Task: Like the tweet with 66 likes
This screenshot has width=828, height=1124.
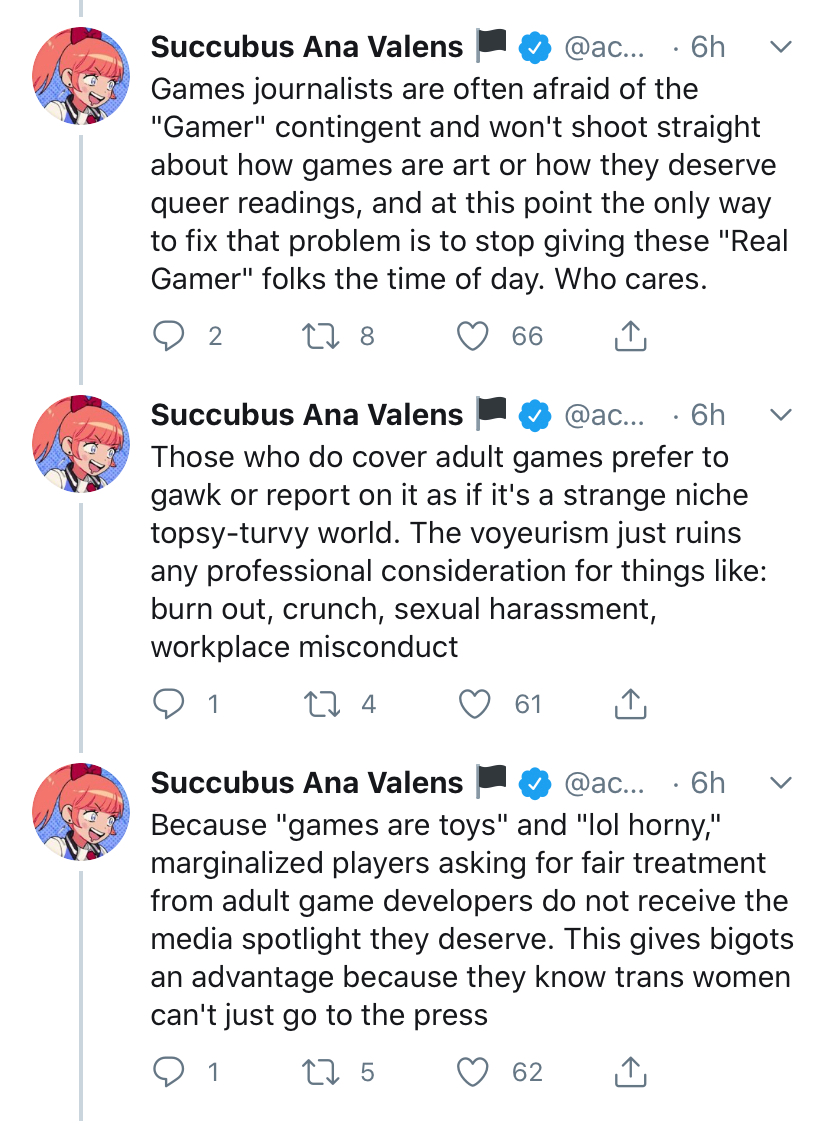Action: point(474,337)
